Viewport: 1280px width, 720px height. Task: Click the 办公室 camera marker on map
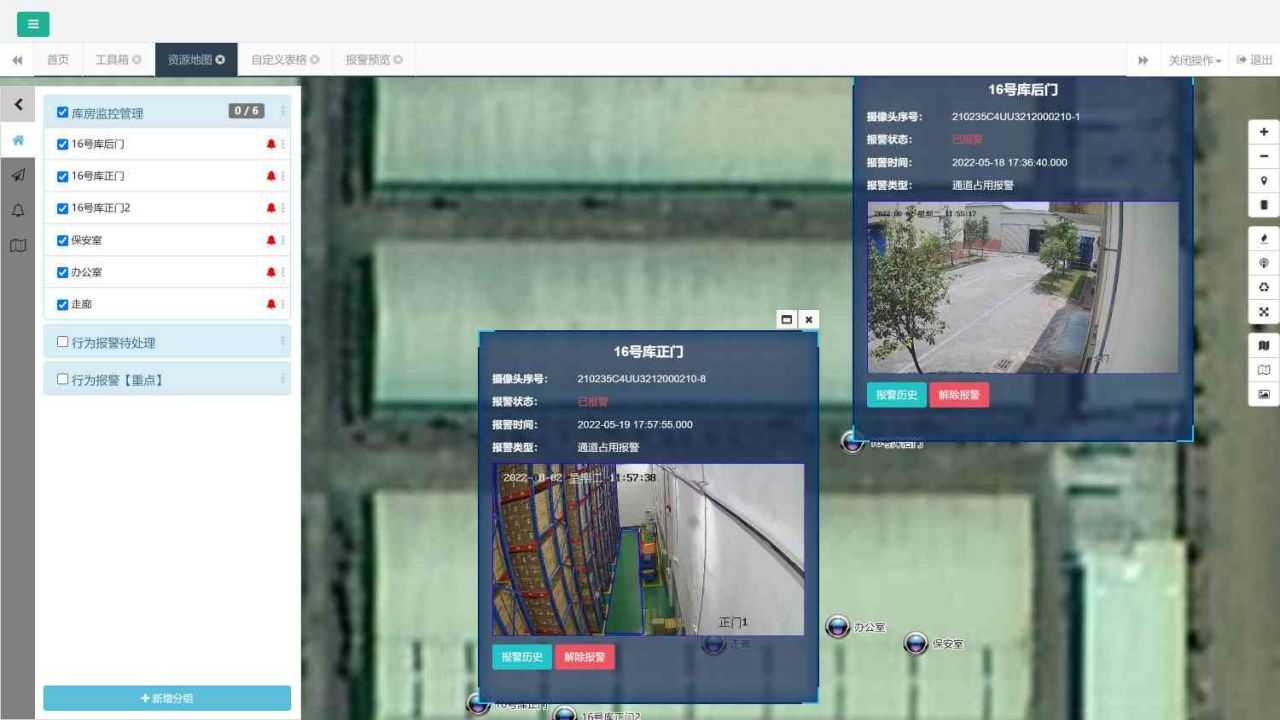coord(838,627)
